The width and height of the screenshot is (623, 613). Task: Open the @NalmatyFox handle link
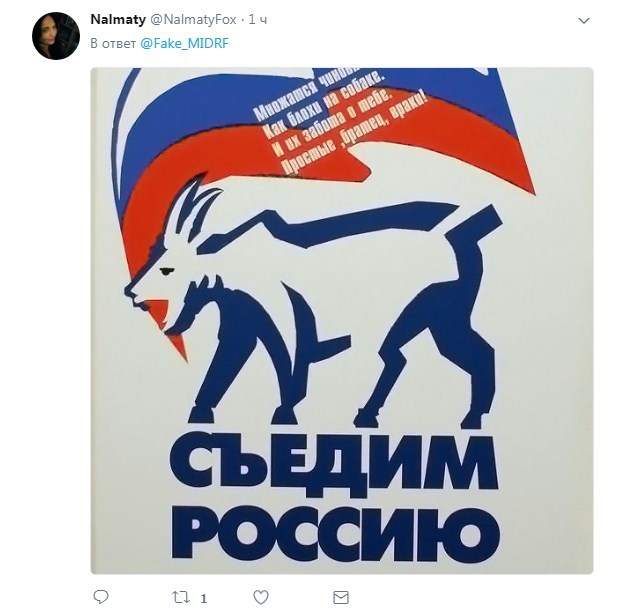[x=193, y=19]
